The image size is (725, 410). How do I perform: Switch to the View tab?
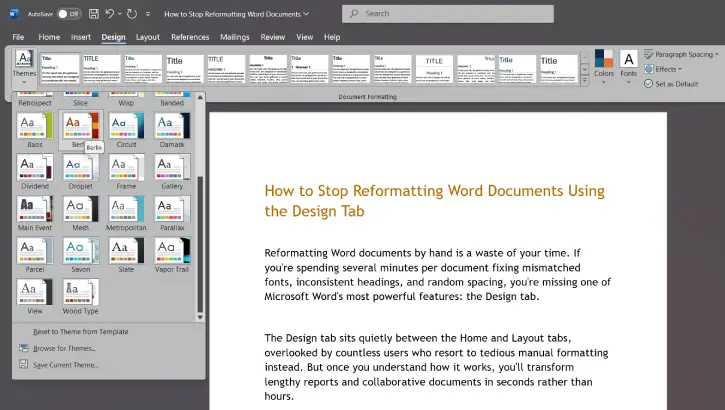click(x=304, y=37)
